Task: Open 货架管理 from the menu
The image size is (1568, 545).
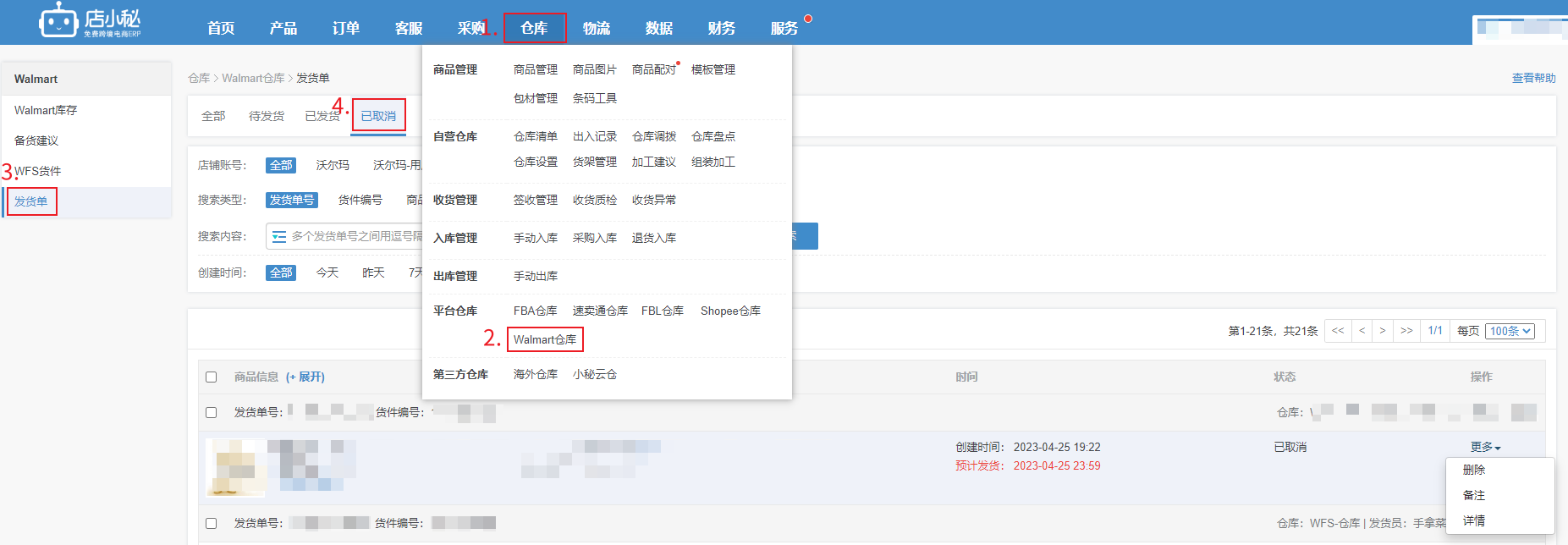Action: 595,162
